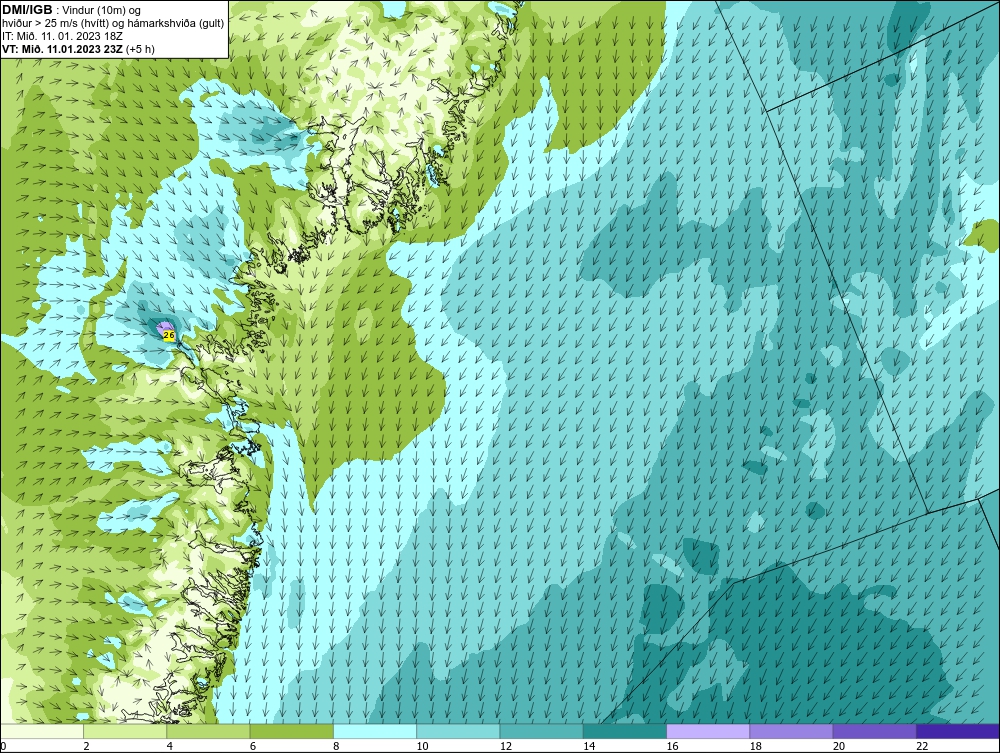
Task: Click legend scale value 10
Action: (x=422, y=746)
